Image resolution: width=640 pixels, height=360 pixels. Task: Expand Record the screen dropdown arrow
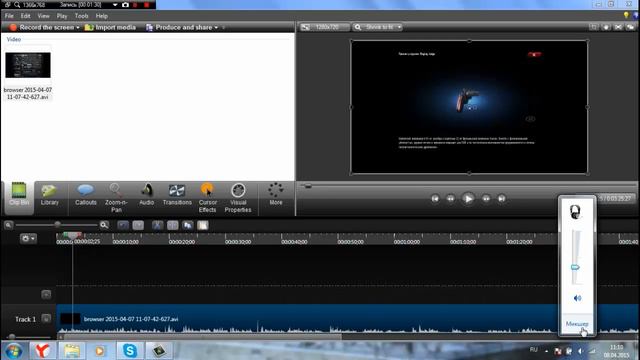click(78, 27)
